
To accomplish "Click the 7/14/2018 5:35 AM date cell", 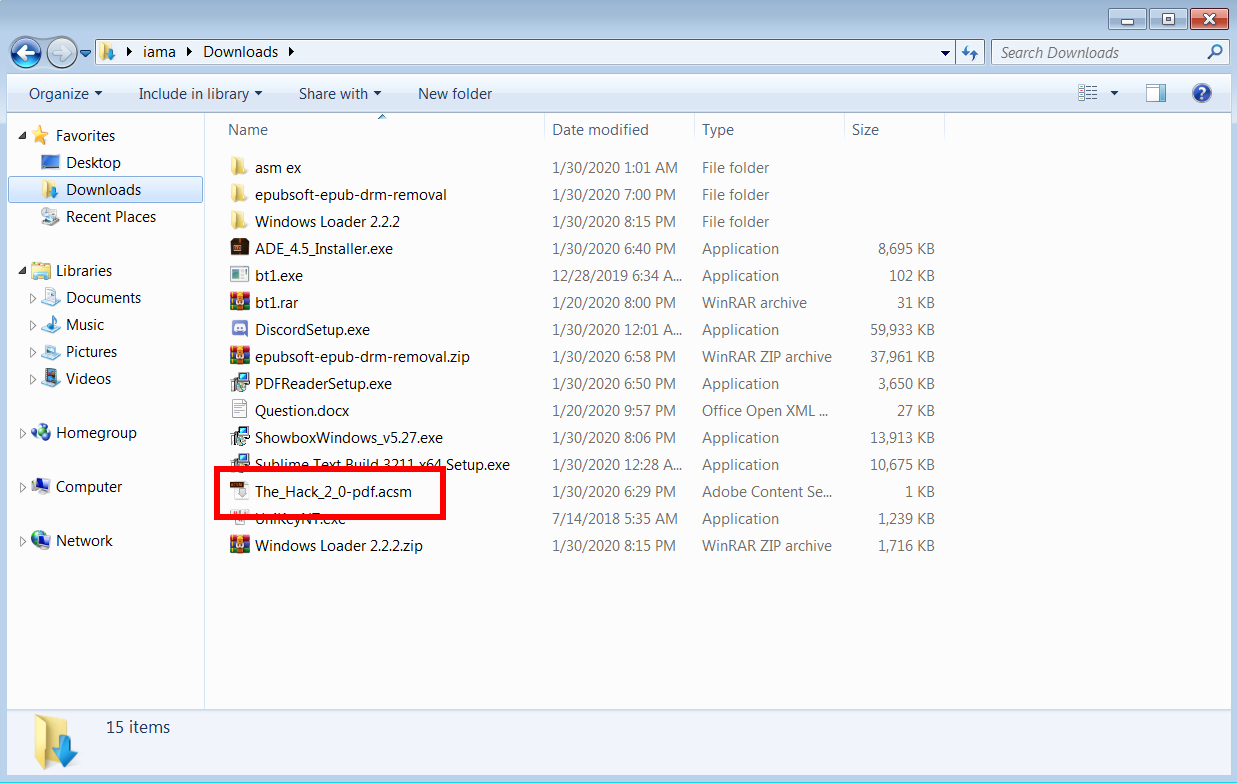I will click(615, 518).
